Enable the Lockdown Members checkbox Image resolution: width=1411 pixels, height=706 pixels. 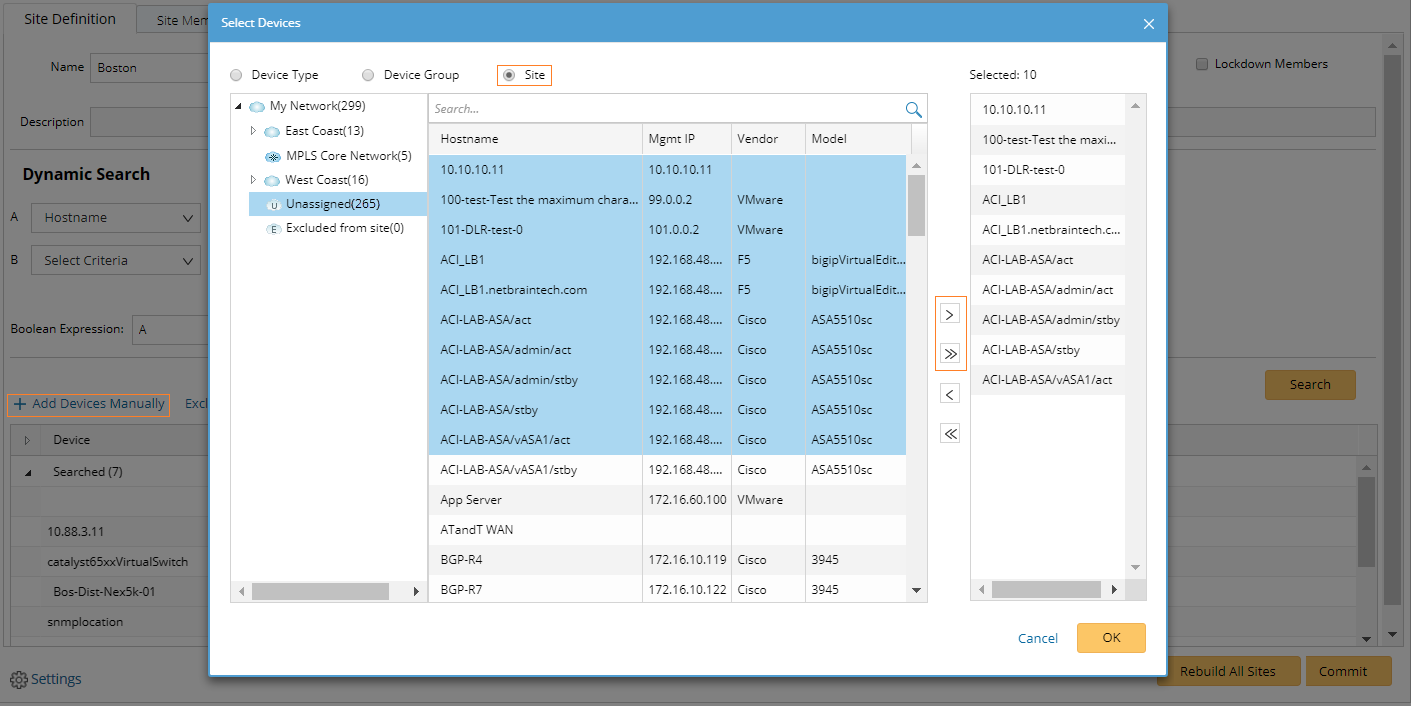tap(1202, 64)
